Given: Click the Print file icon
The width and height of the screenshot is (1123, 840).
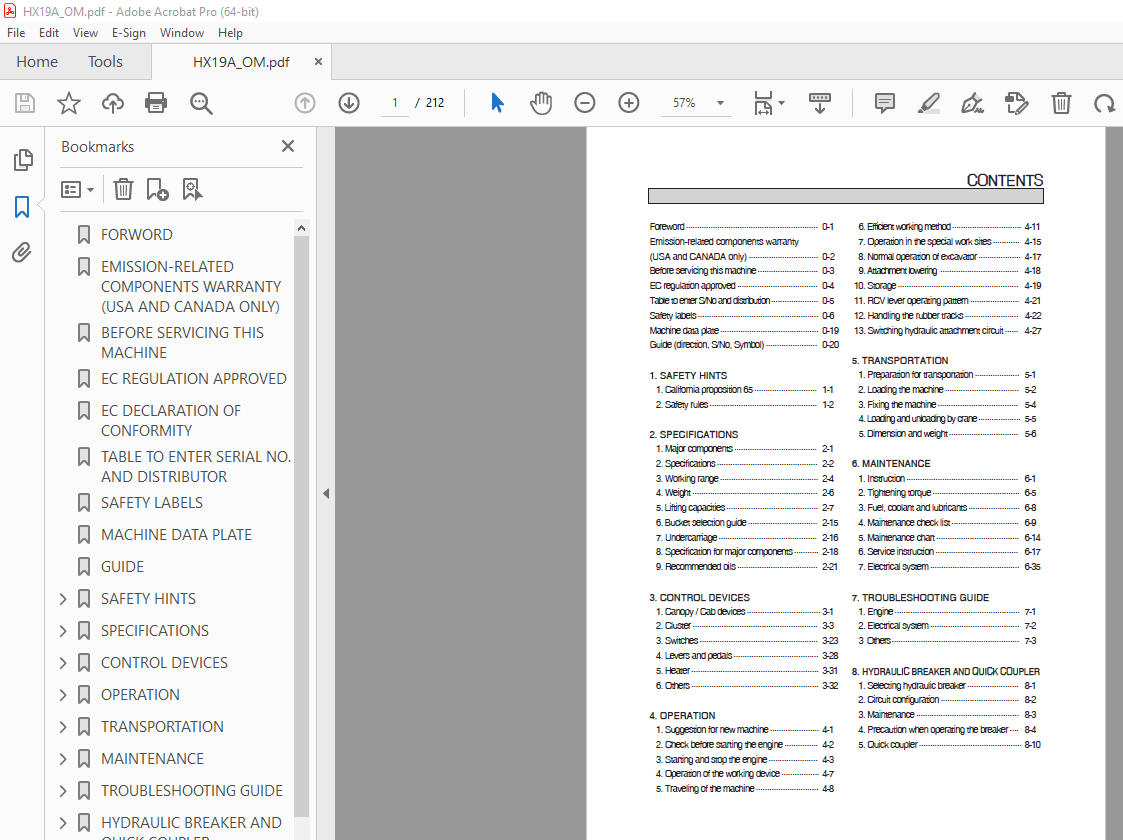Looking at the screenshot, I should 156,103.
